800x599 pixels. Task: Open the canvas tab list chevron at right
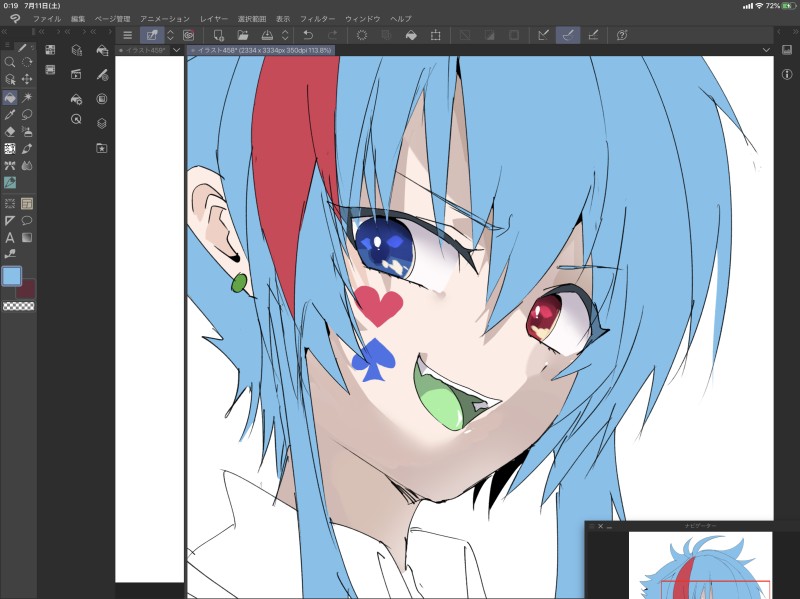click(766, 50)
